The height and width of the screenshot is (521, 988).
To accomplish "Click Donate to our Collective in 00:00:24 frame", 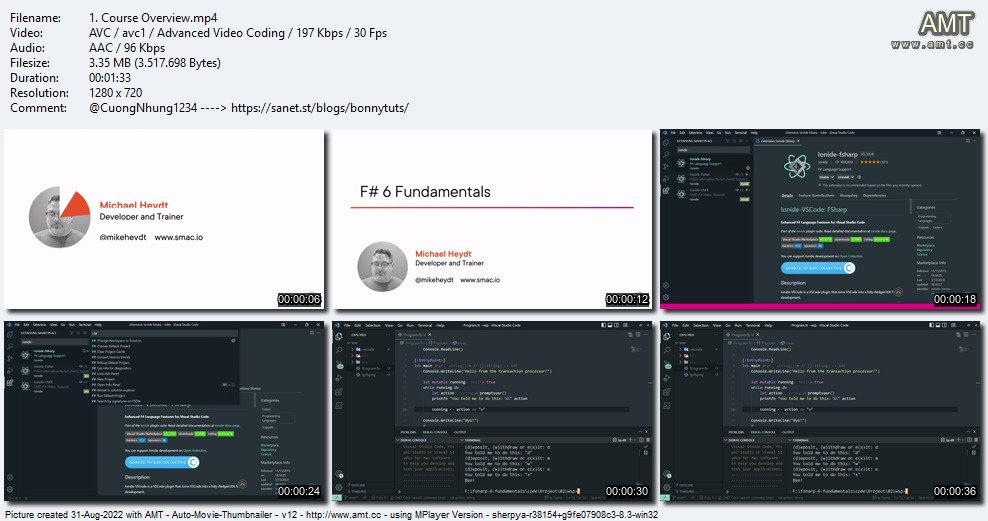I will [x=162, y=462].
